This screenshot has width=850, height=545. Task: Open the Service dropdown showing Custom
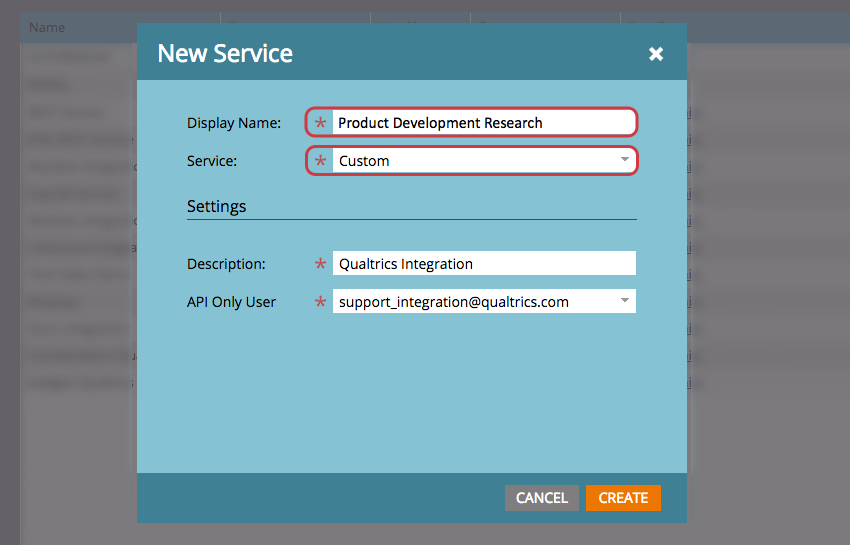[474, 161]
